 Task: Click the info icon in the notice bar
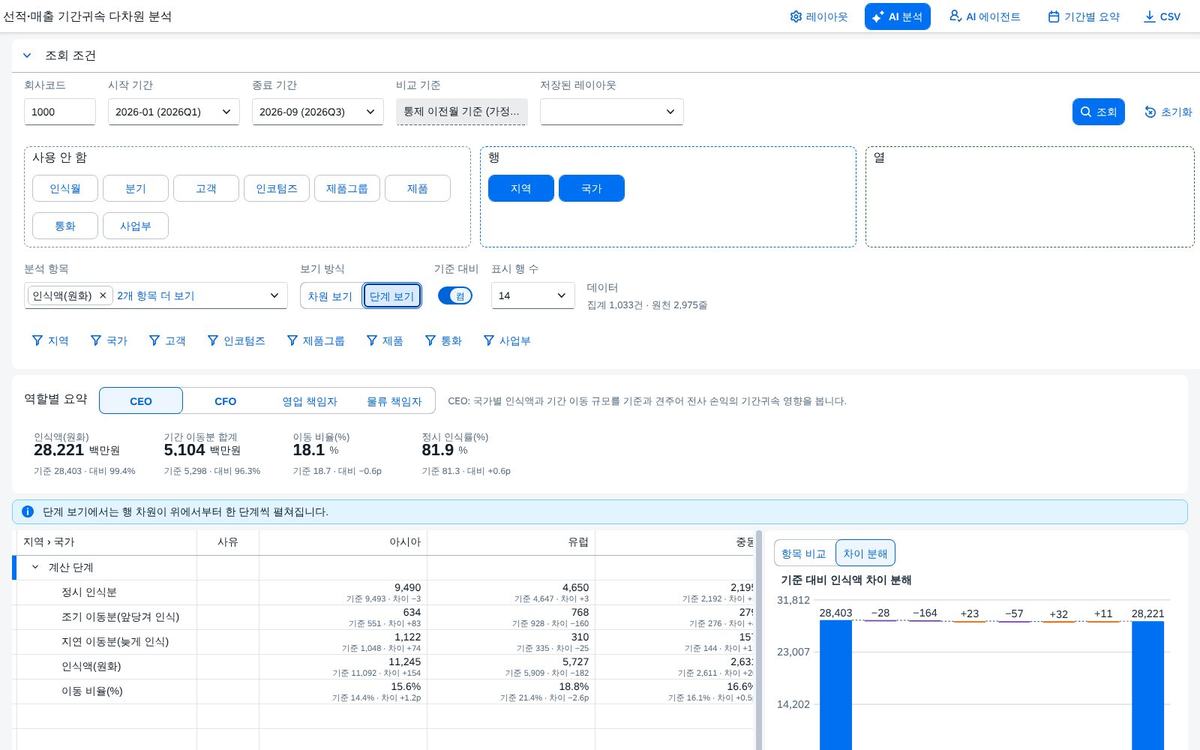[27, 511]
